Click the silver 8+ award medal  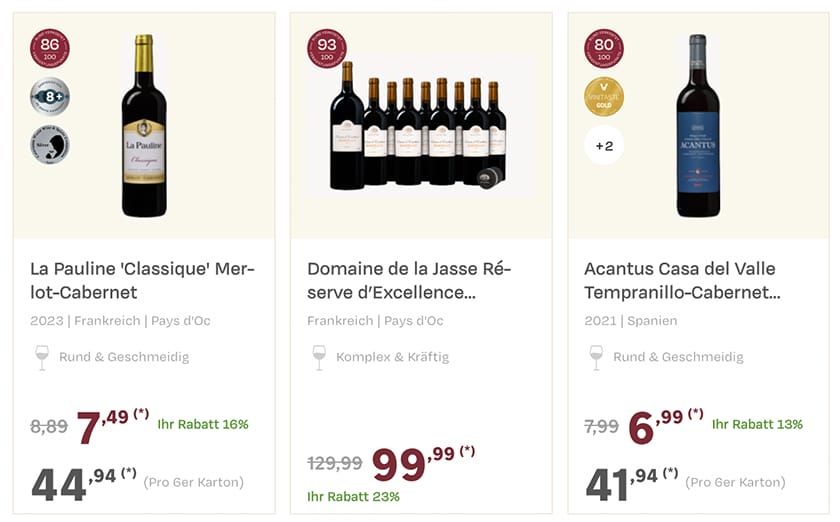pyautogui.click(x=49, y=97)
